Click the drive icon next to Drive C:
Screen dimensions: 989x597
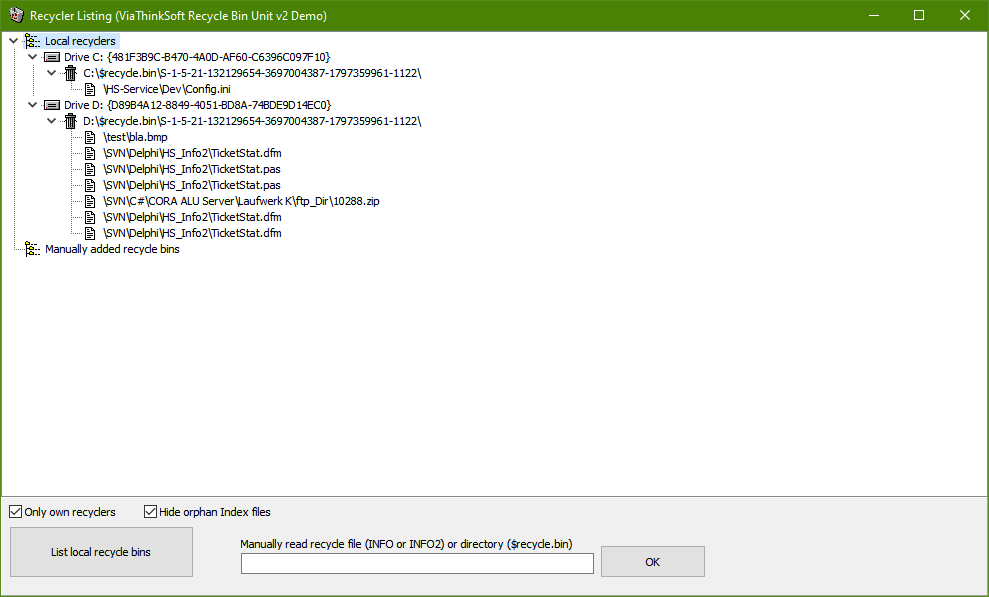52,57
